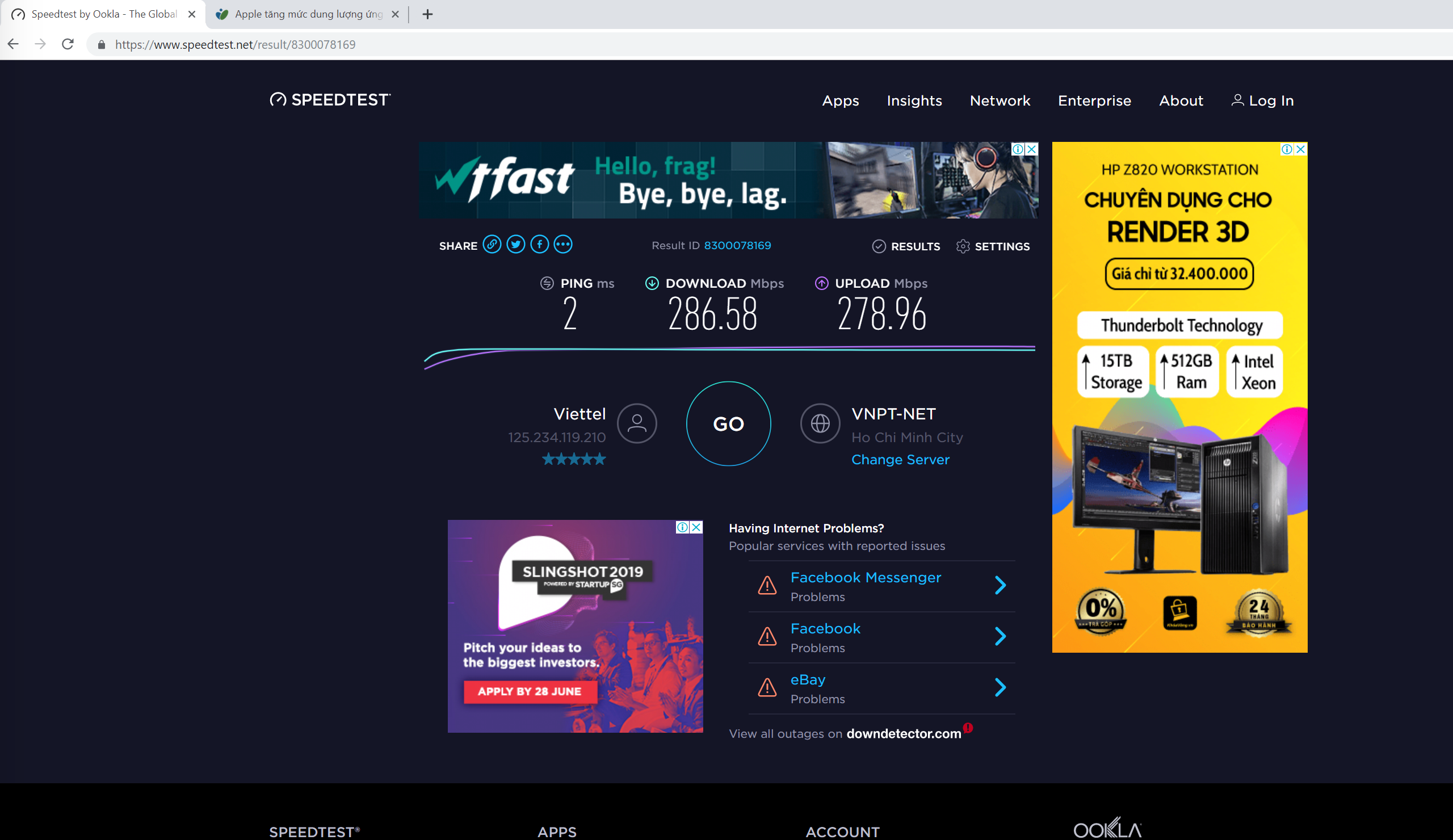Close the wtfast banner ad
The width and height of the screenshot is (1453, 840).
(x=1031, y=149)
